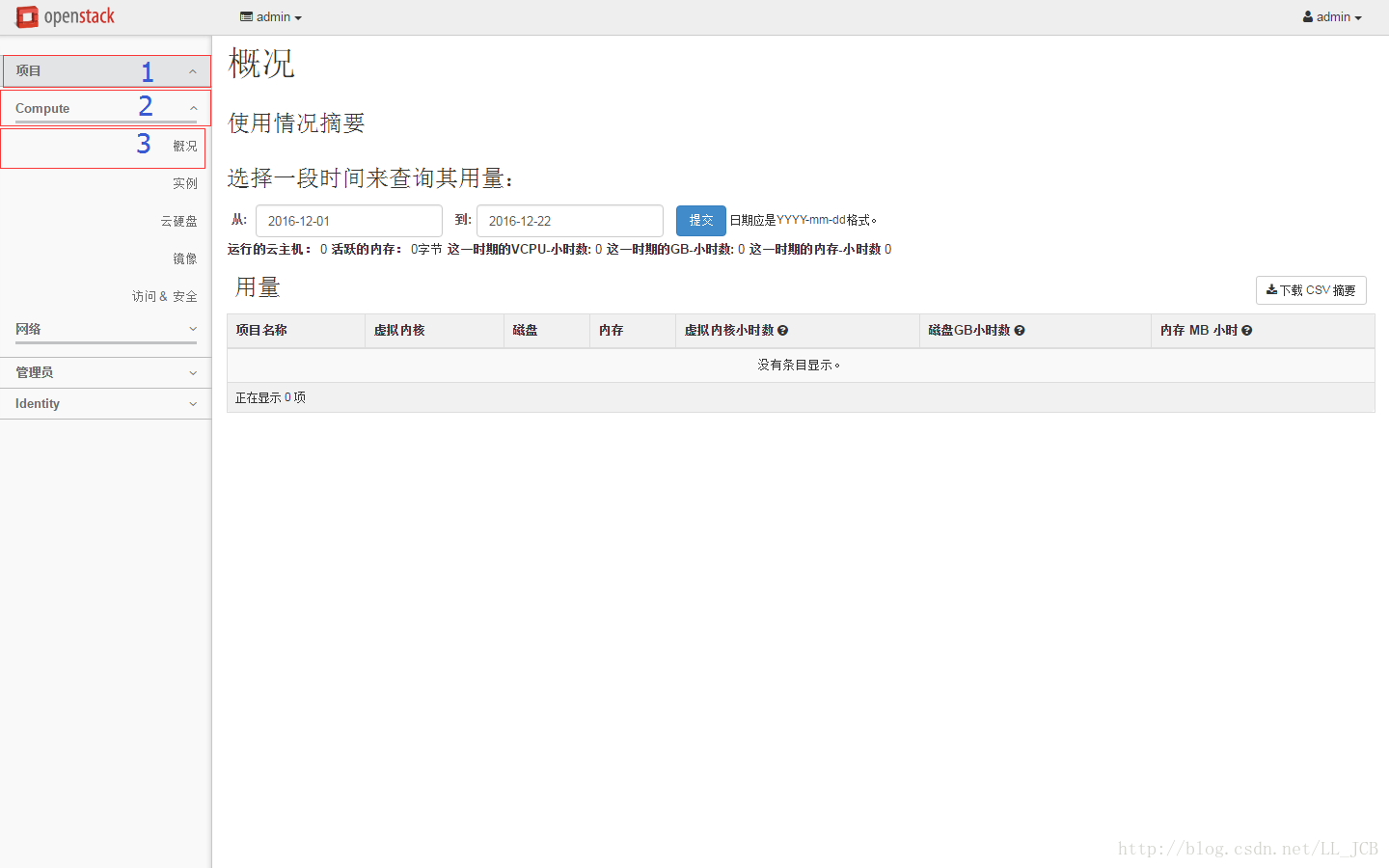Click the 到 end date field
1389x868 pixels.
[570, 221]
